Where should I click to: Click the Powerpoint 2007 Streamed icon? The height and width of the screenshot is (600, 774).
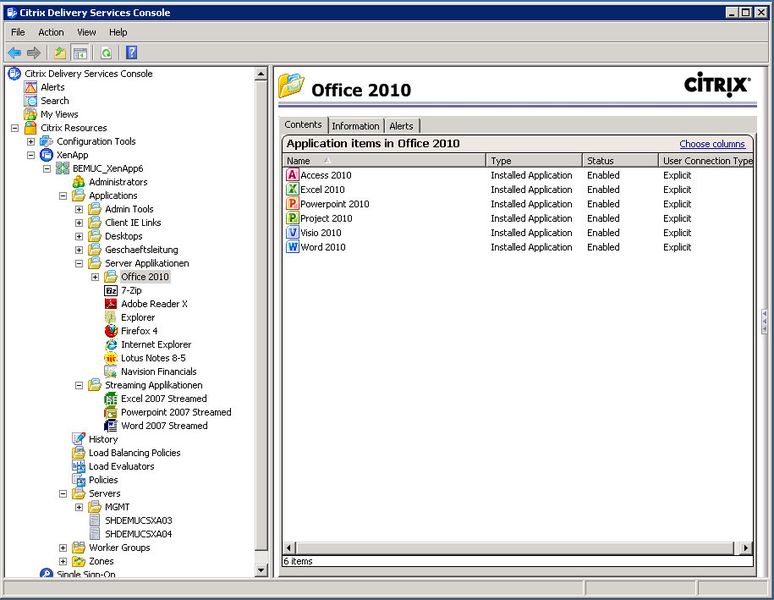[111, 412]
